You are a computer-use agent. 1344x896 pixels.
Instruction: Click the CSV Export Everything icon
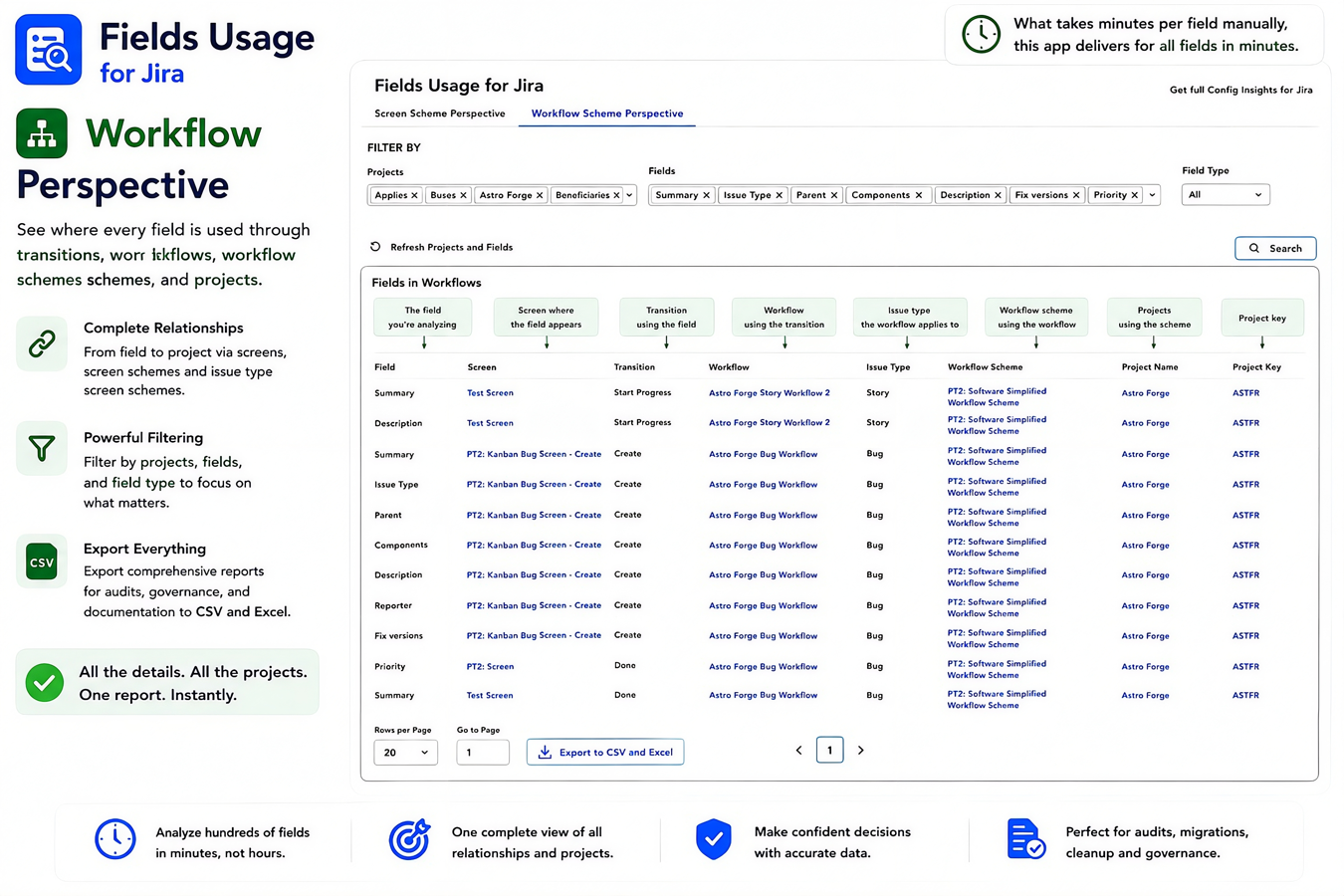click(42, 562)
